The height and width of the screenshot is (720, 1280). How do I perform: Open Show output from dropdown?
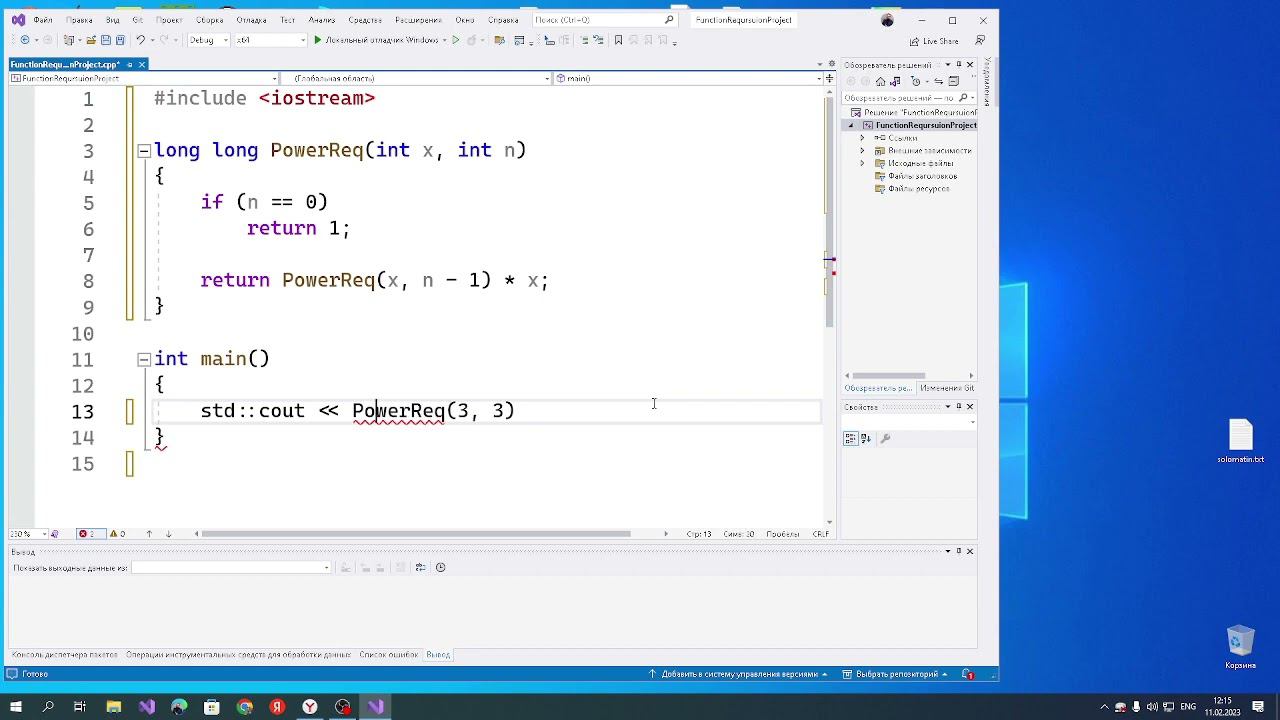(231, 567)
